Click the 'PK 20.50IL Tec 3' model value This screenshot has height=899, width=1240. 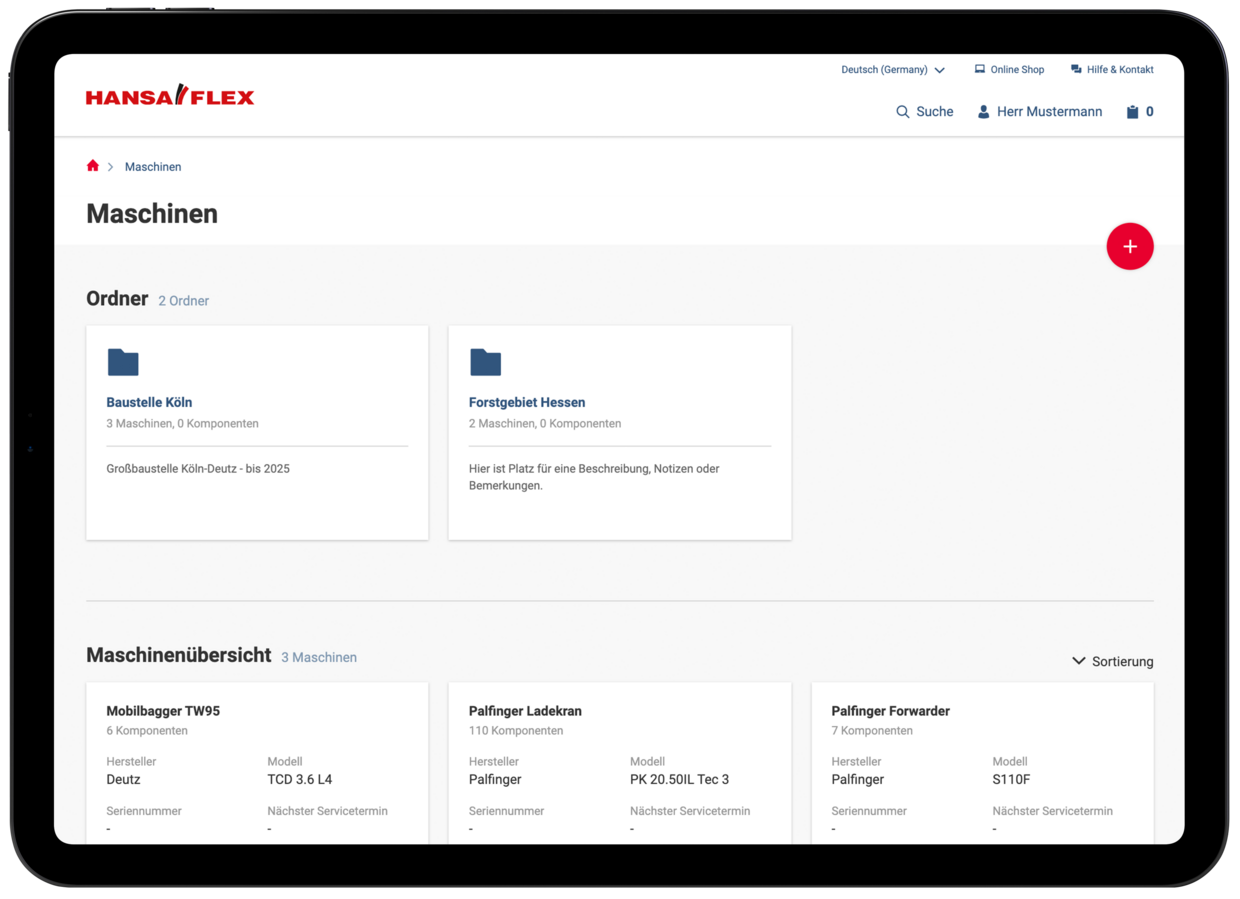click(x=680, y=780)
